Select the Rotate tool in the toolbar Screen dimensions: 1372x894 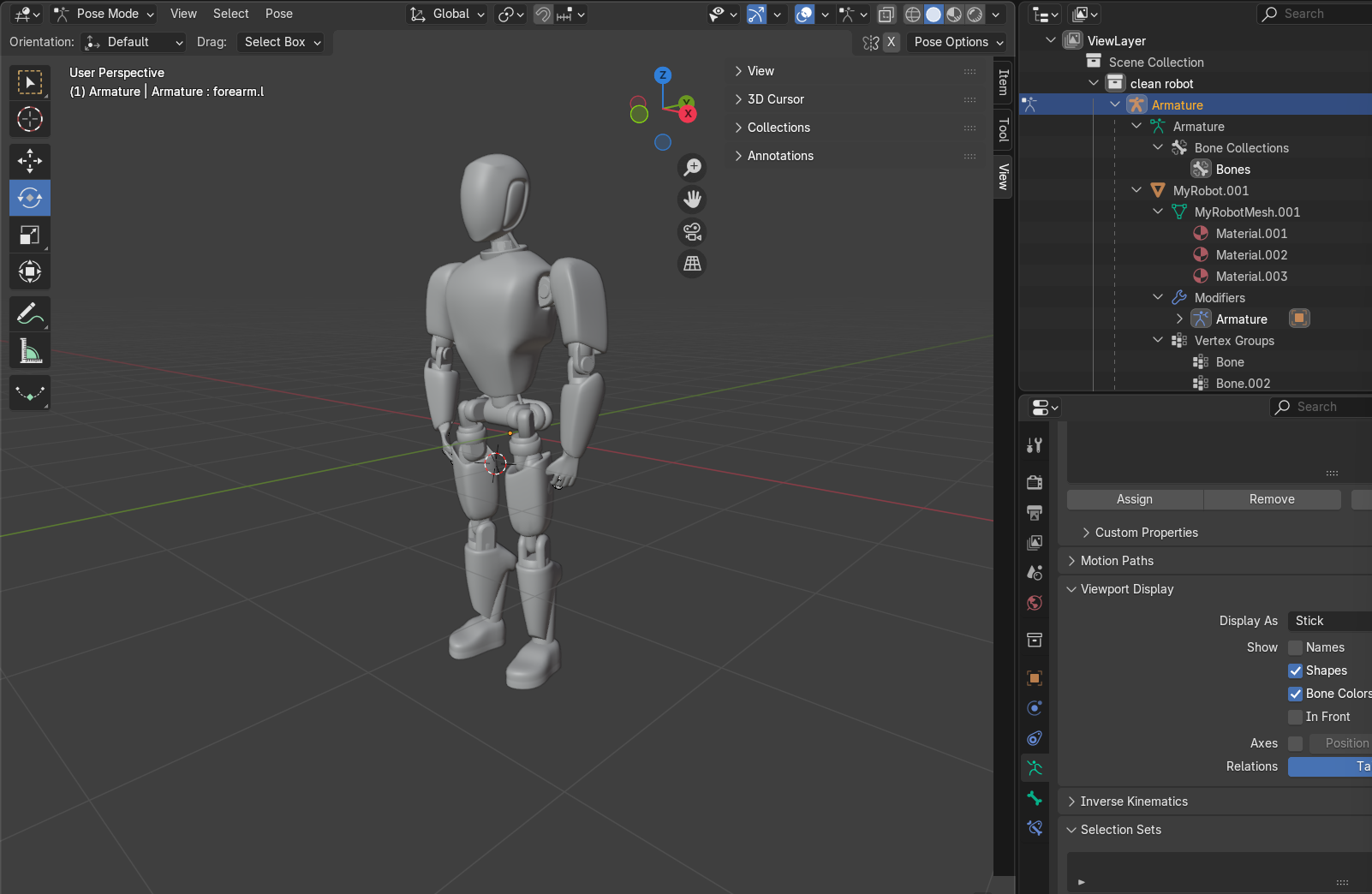click(x=30, y=198)
